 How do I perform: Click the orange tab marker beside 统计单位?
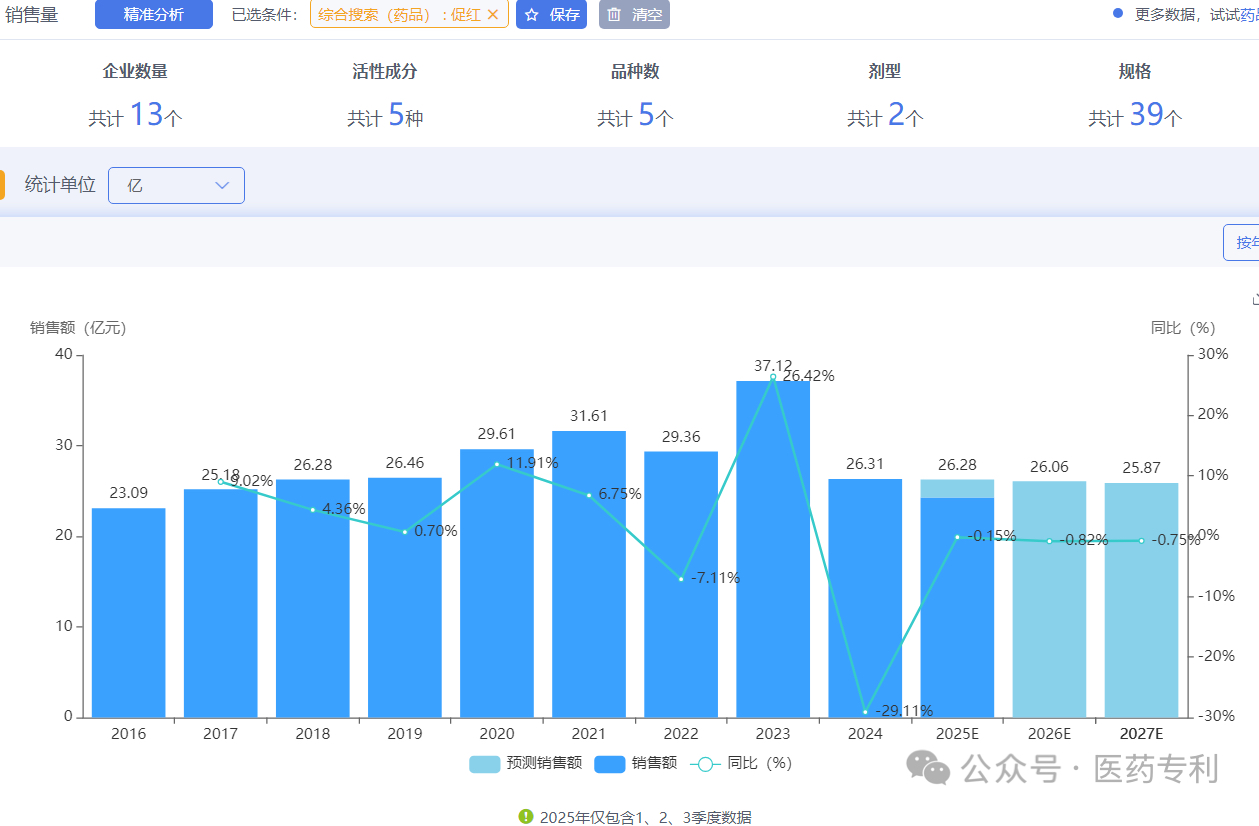point(3,185)
